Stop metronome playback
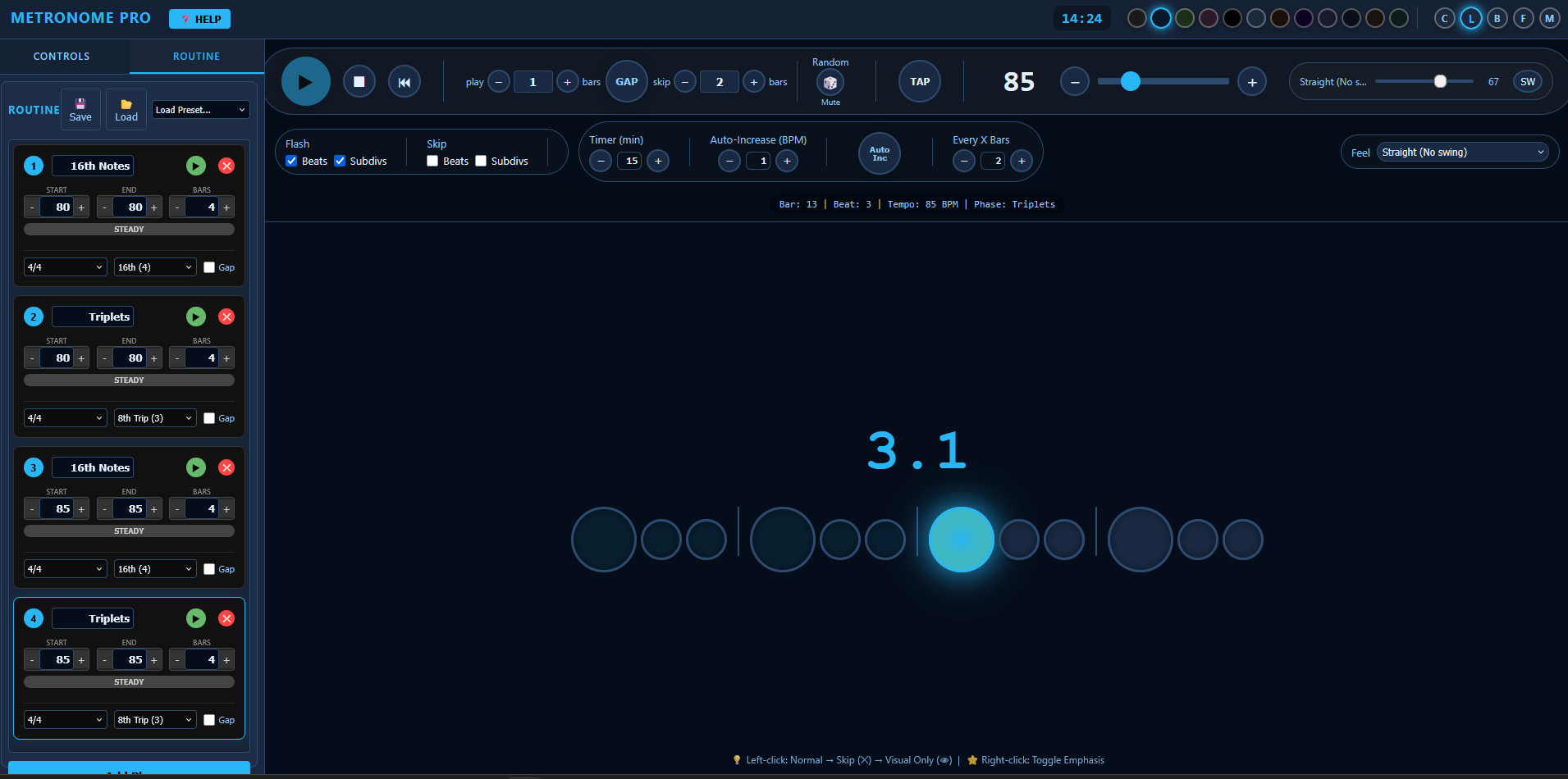This screenshot has height=779, width=1568. (x=359, y=81)
